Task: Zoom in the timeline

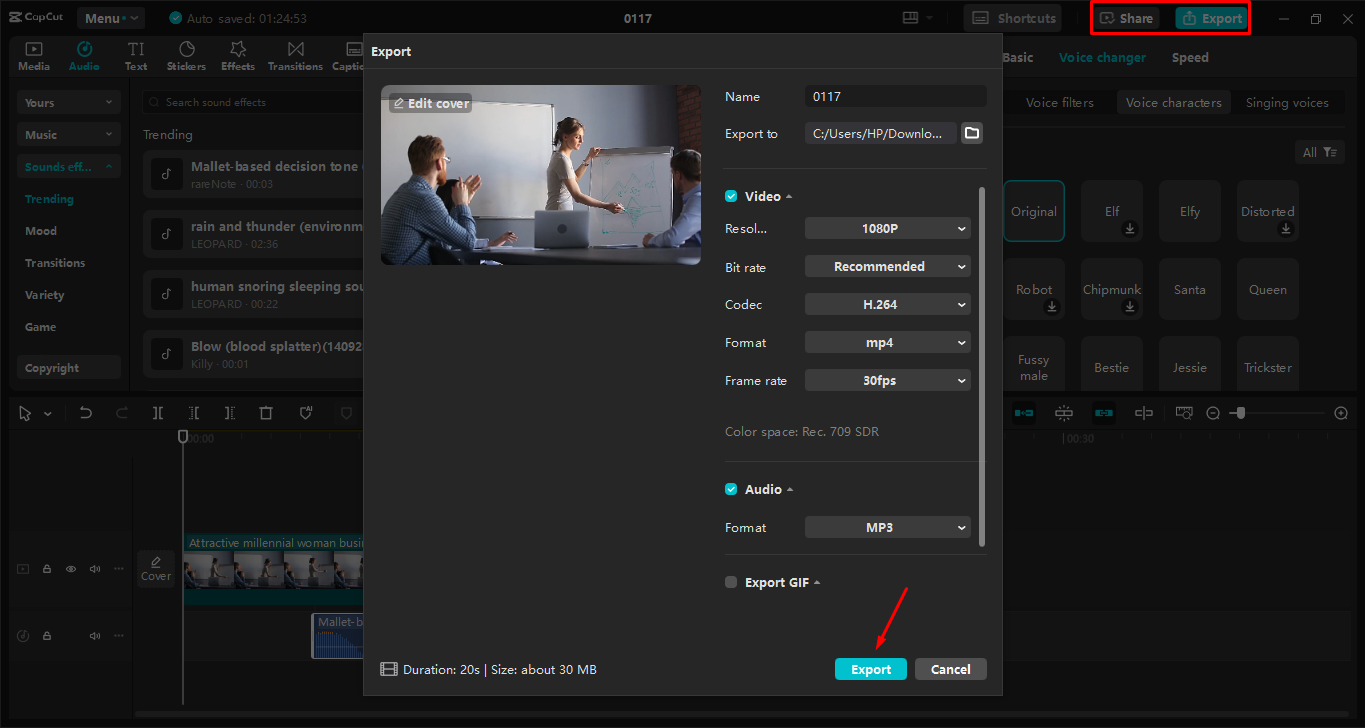Action: pyautogui.click(x=1341, y=413)
